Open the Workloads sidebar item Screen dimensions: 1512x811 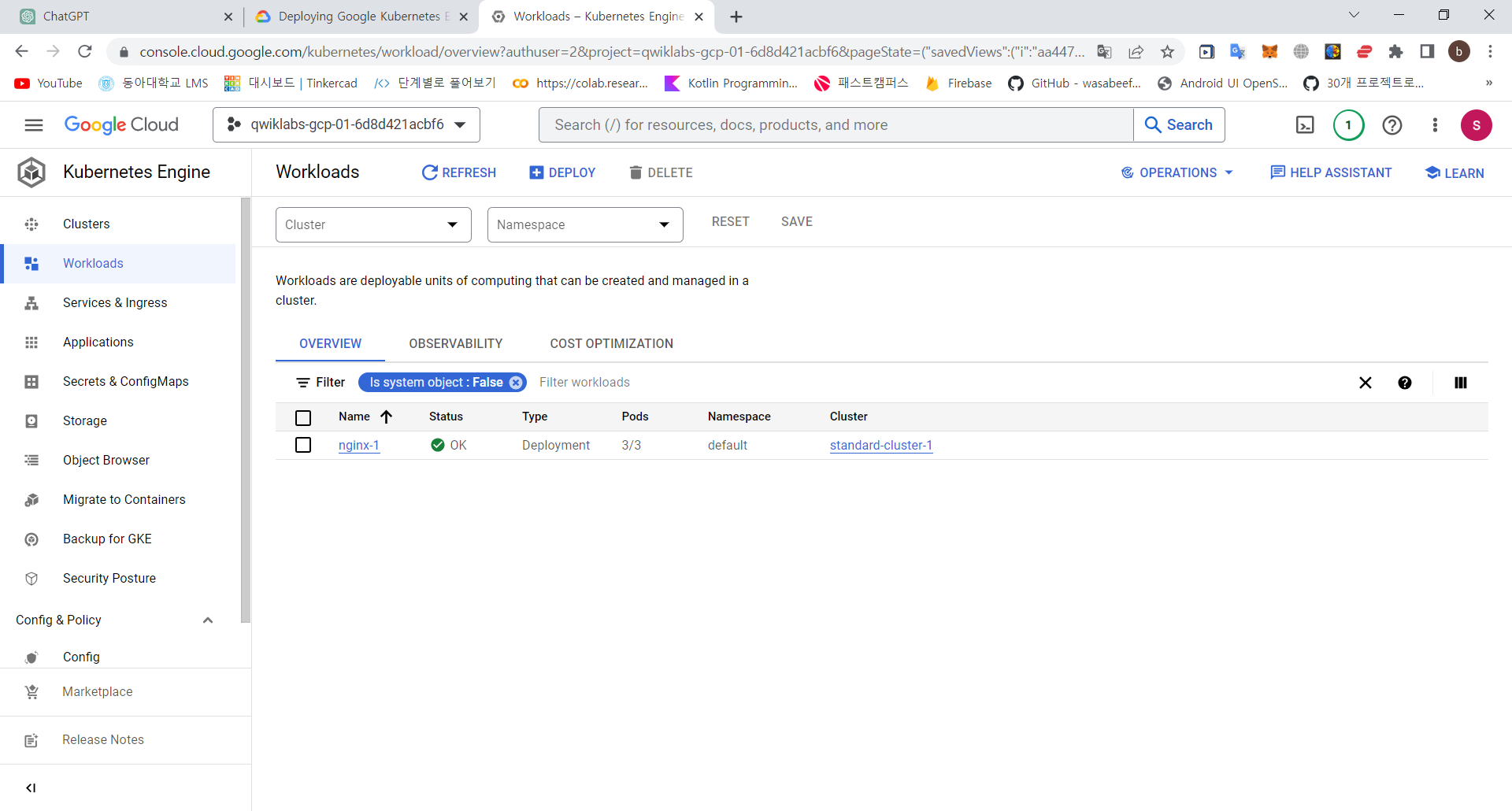120,264
